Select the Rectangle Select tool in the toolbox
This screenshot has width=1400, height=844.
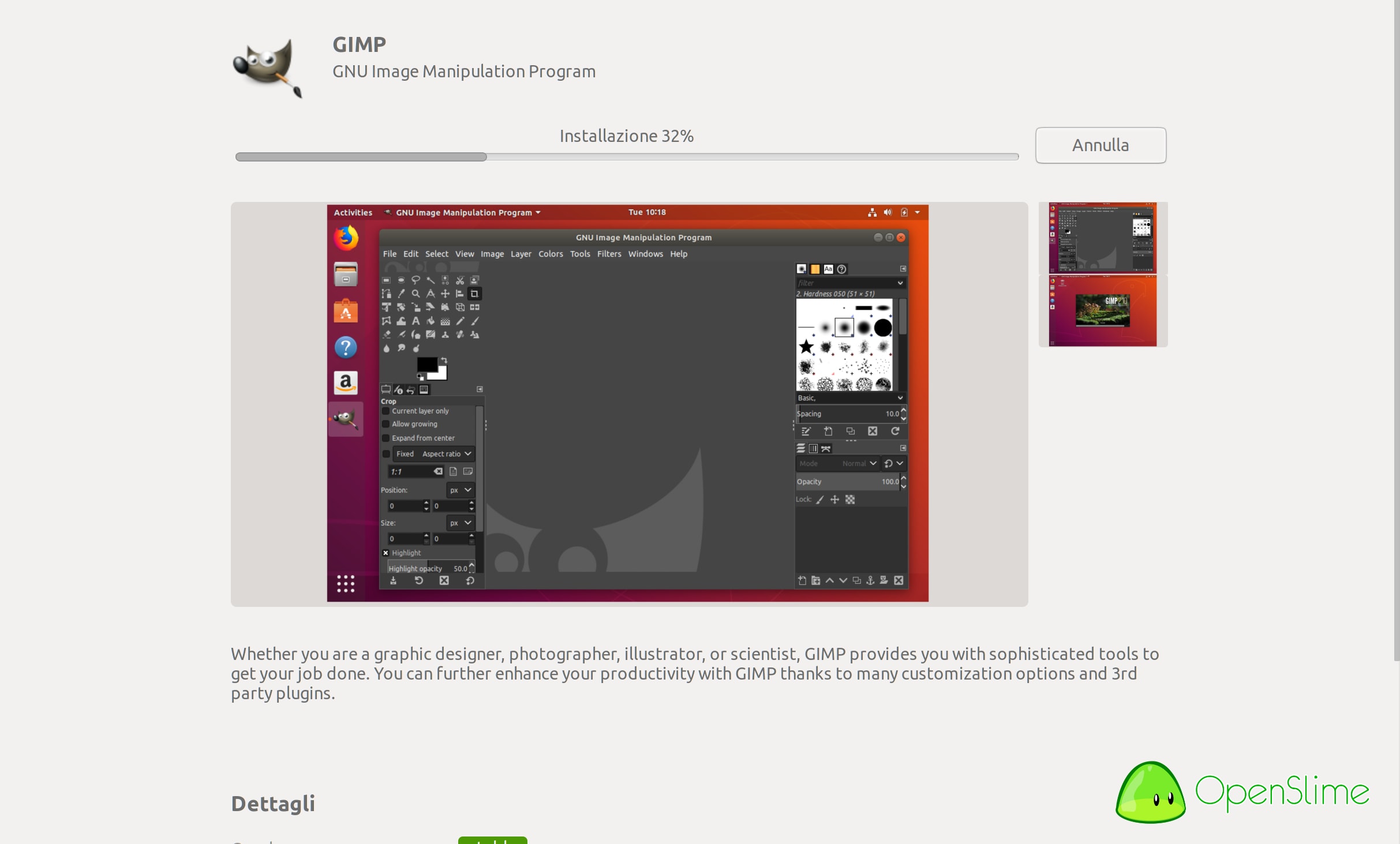click(386, 280)
